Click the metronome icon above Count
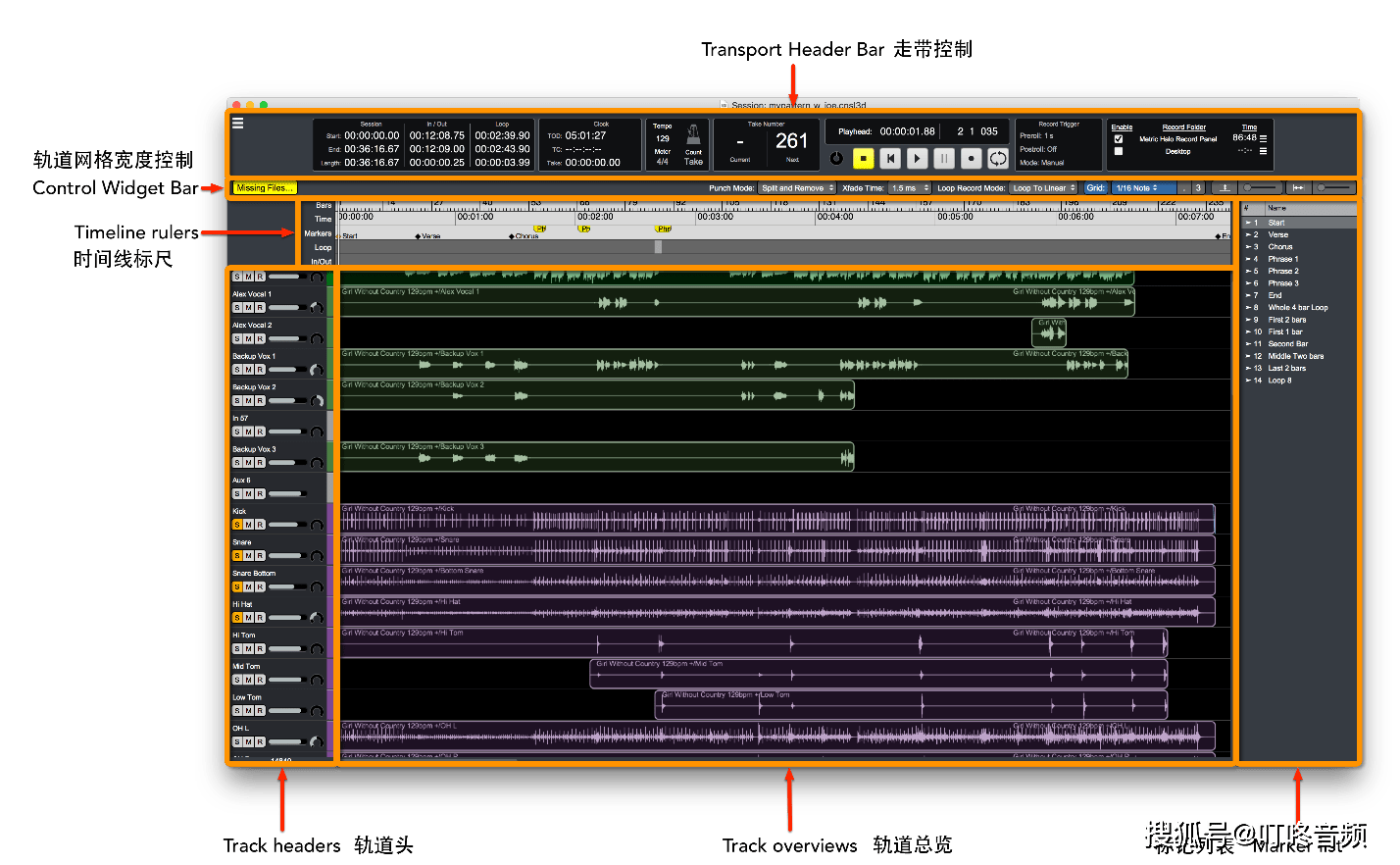 693,134
